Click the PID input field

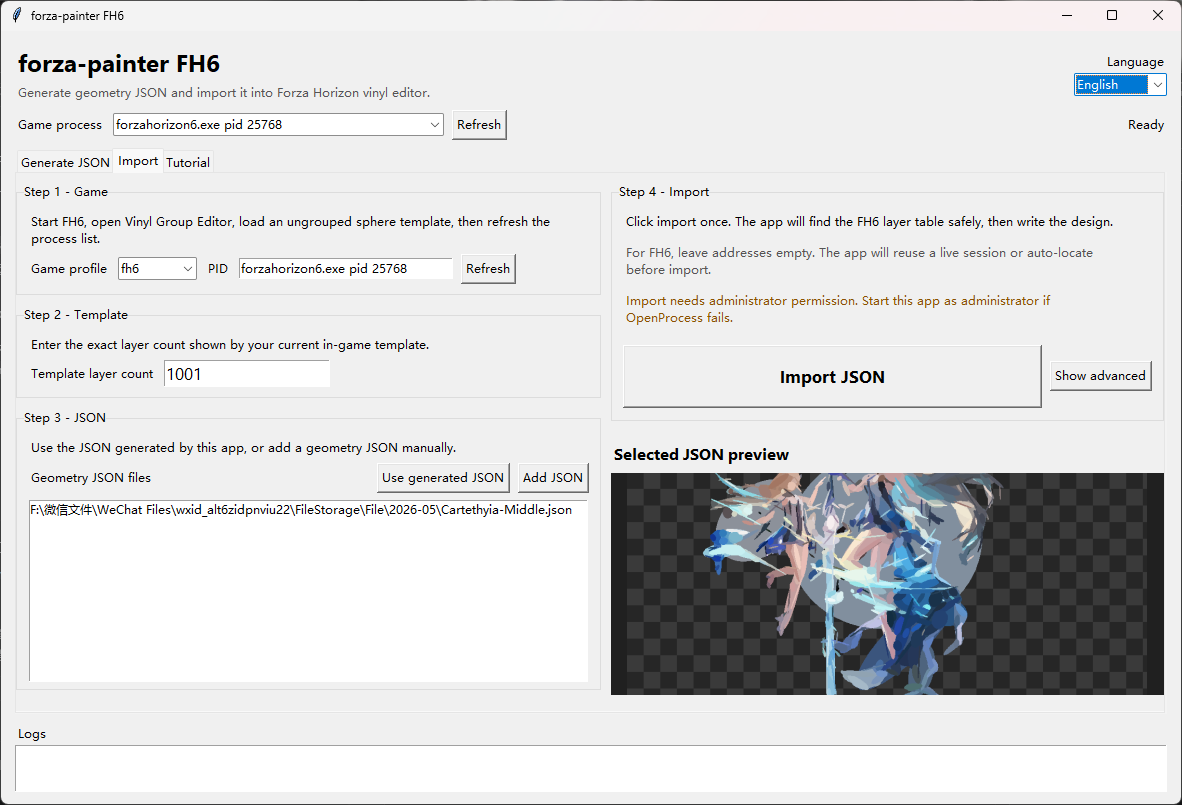tap(346, 268)
